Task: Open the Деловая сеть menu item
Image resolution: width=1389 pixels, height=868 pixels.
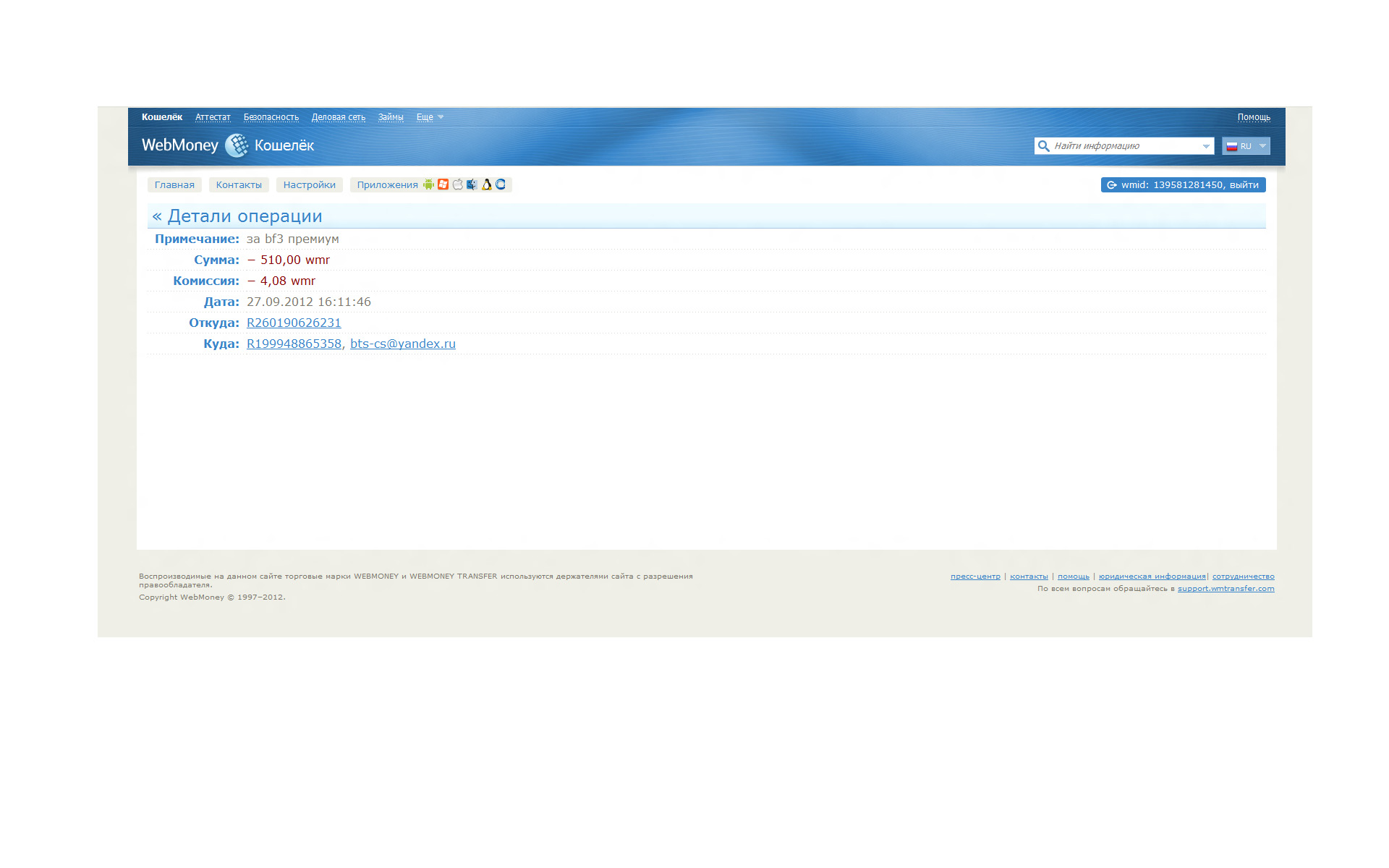Action: click(339, 117)
